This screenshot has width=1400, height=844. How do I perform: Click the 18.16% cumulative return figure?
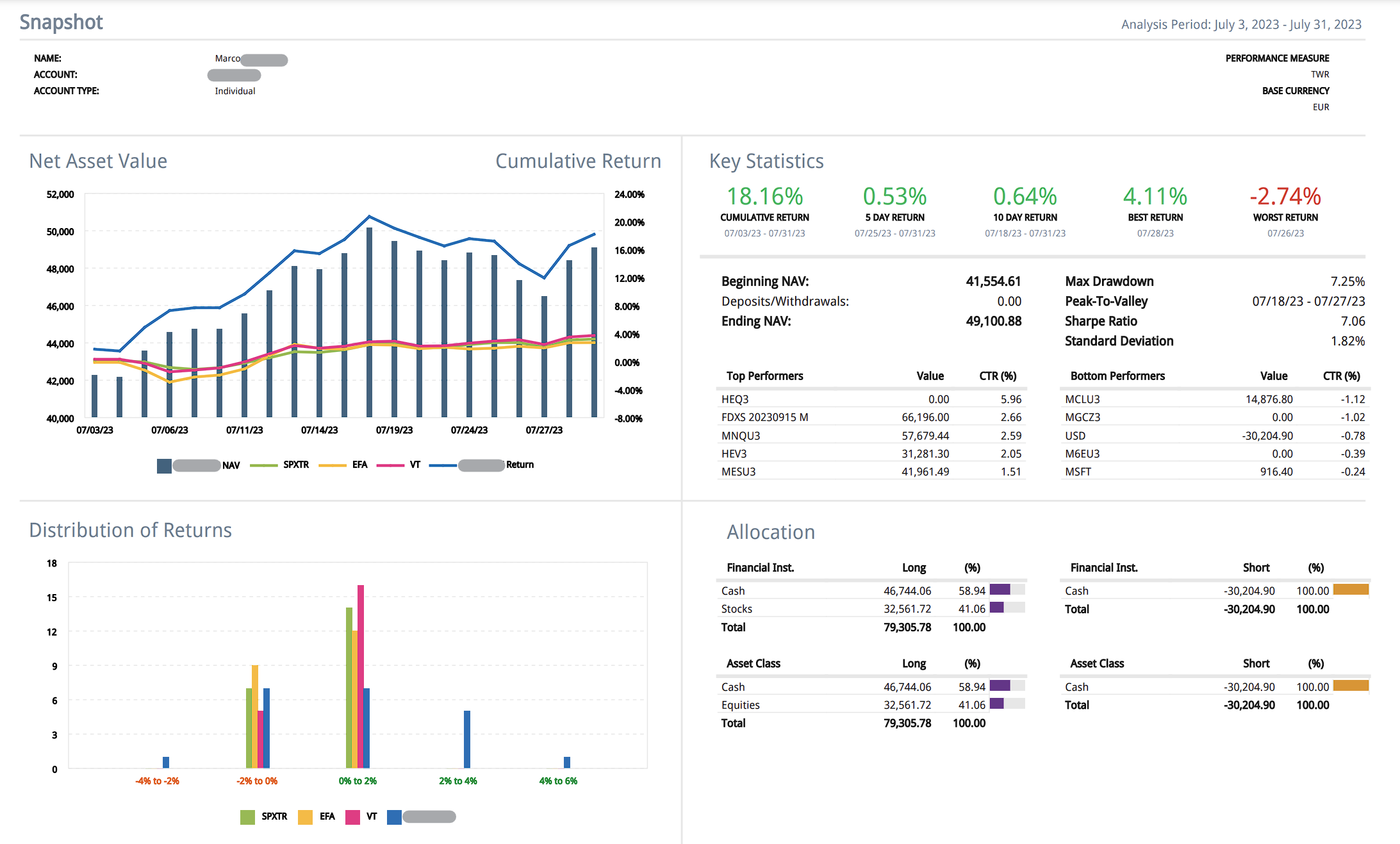[764, 196]
